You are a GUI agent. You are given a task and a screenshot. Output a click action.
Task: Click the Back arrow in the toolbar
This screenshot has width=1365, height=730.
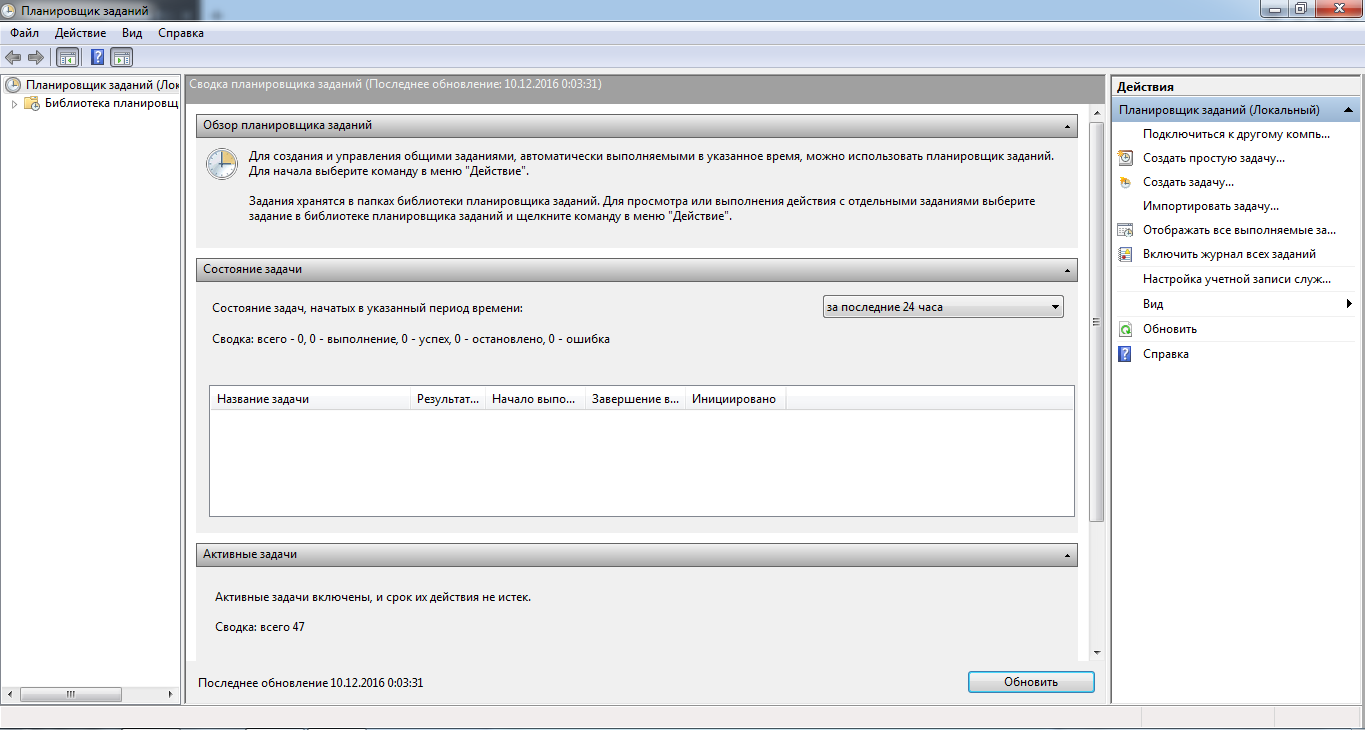(x=13, y=57)
